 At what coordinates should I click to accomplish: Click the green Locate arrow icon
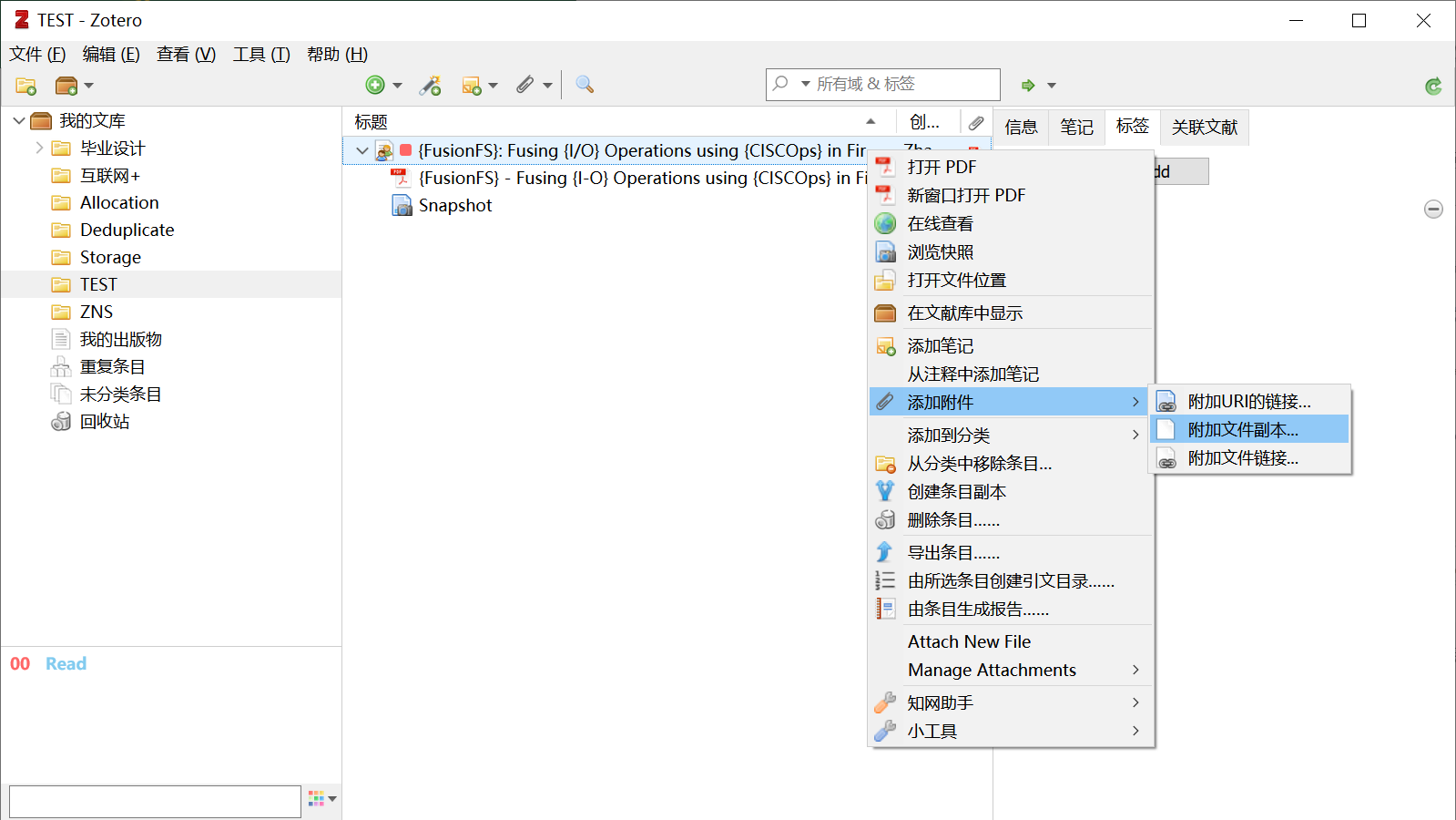tap(1028, 85)
